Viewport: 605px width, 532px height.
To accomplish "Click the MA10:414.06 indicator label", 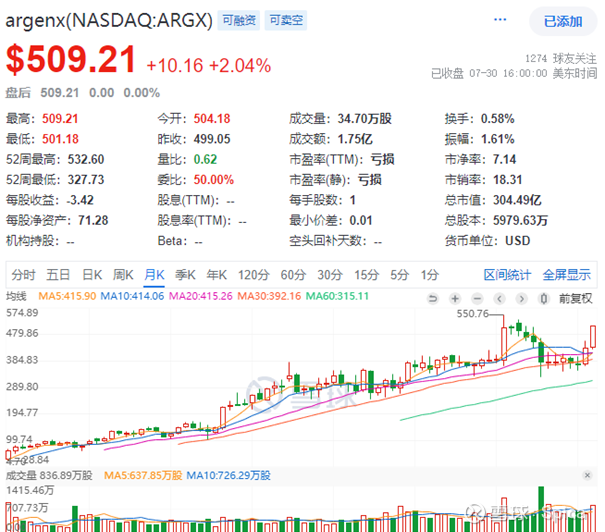I will tap(132, 296).
